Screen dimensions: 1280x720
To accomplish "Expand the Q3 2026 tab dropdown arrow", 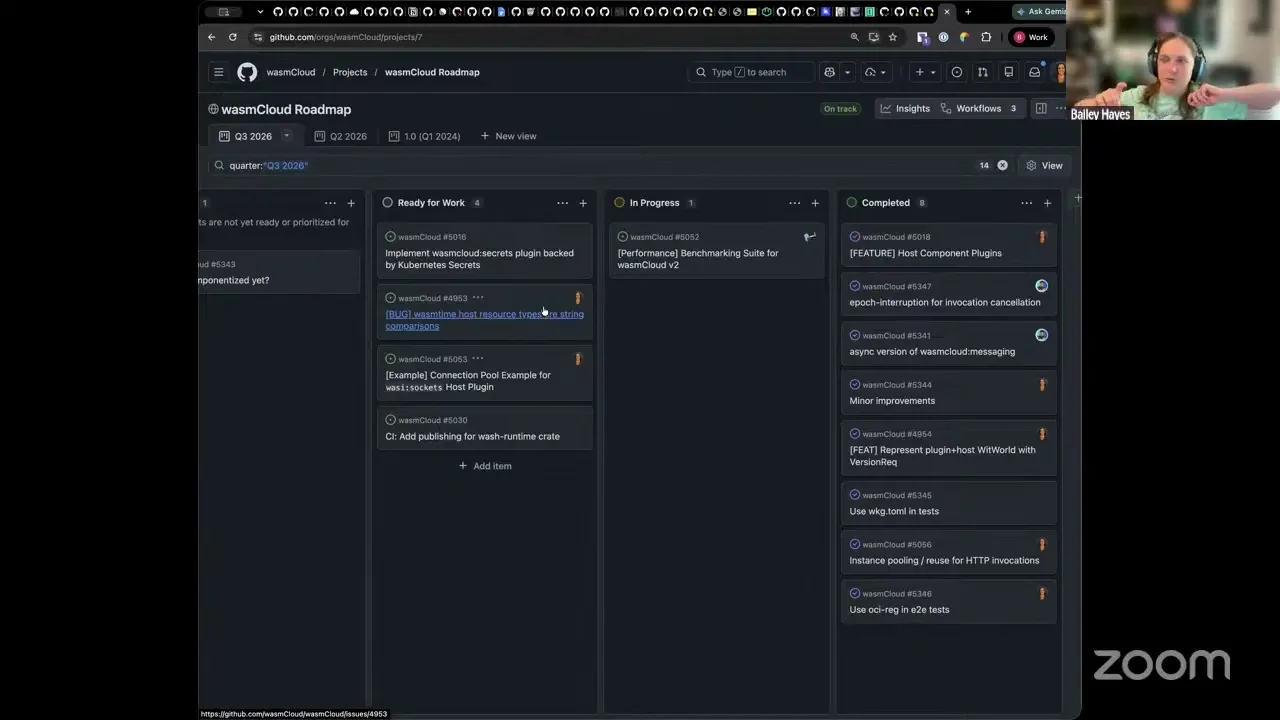I will click(286, 136).
